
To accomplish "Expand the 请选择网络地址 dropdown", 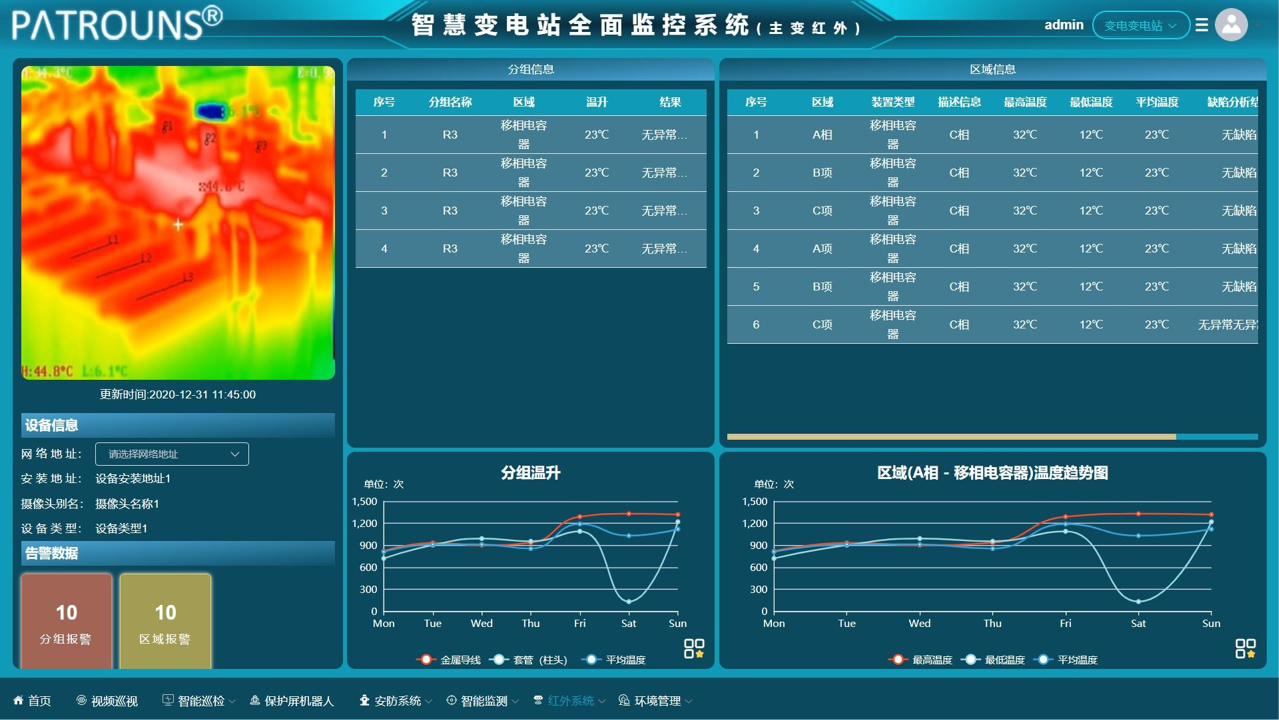I will 172,454.
